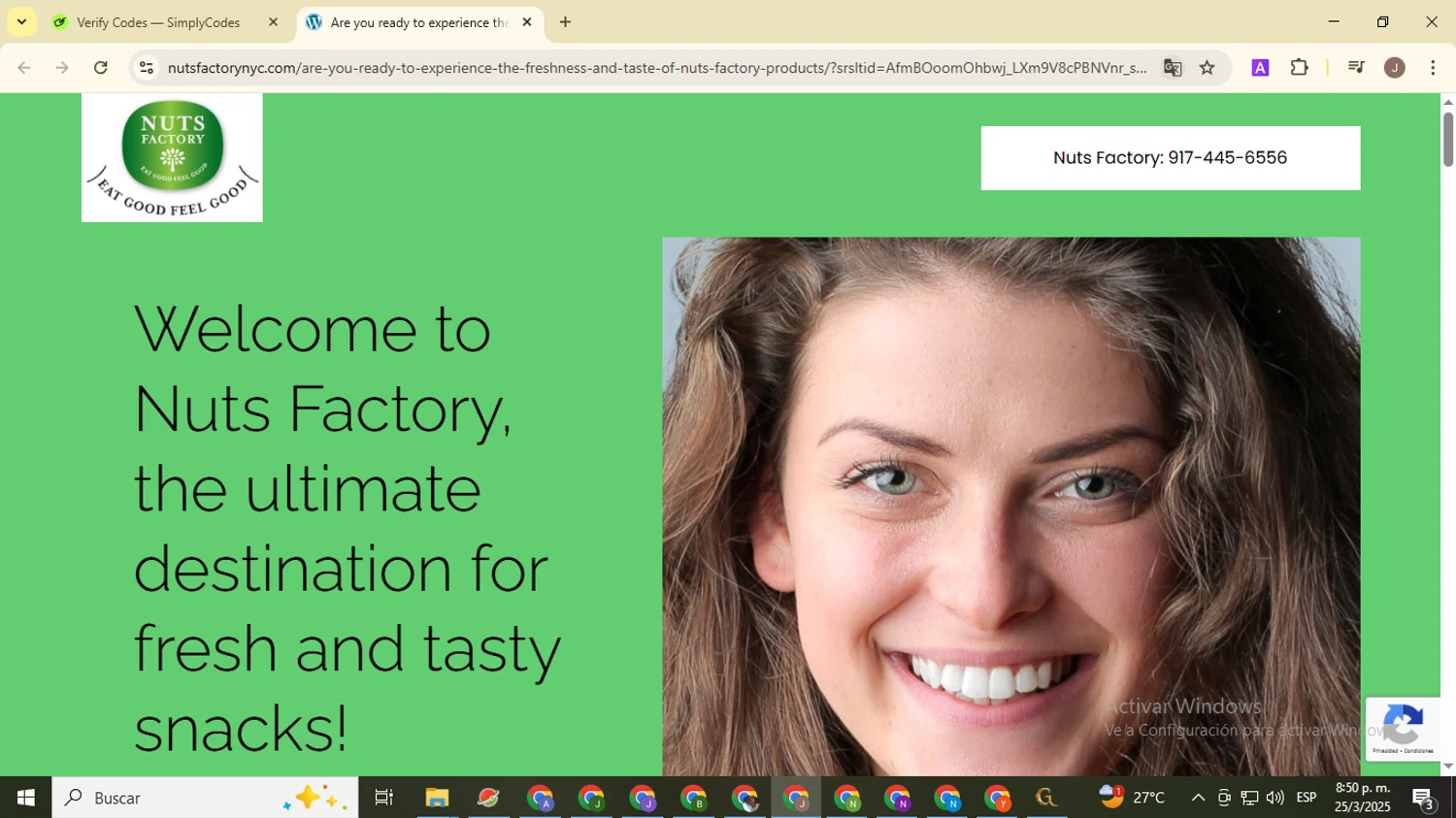Bookmark this page with the star icon

tap(1208, 68)
